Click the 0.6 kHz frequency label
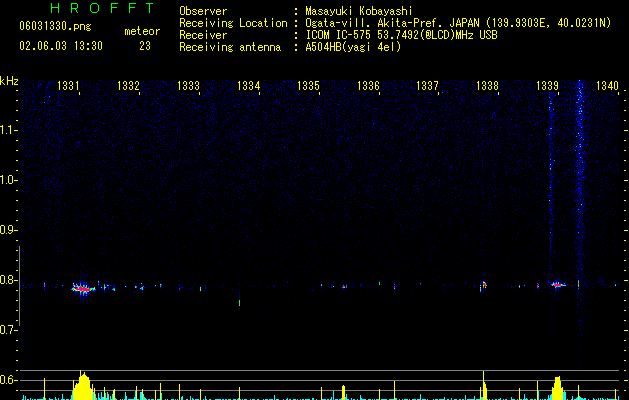This screenshot has width=629, height=400. (x=8, y=380)
